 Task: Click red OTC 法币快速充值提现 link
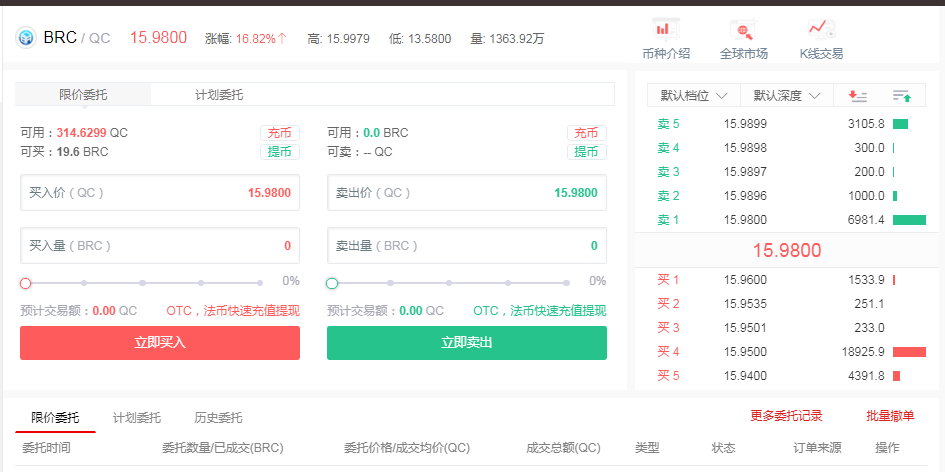pyautogui.click(x=233, y=311)
